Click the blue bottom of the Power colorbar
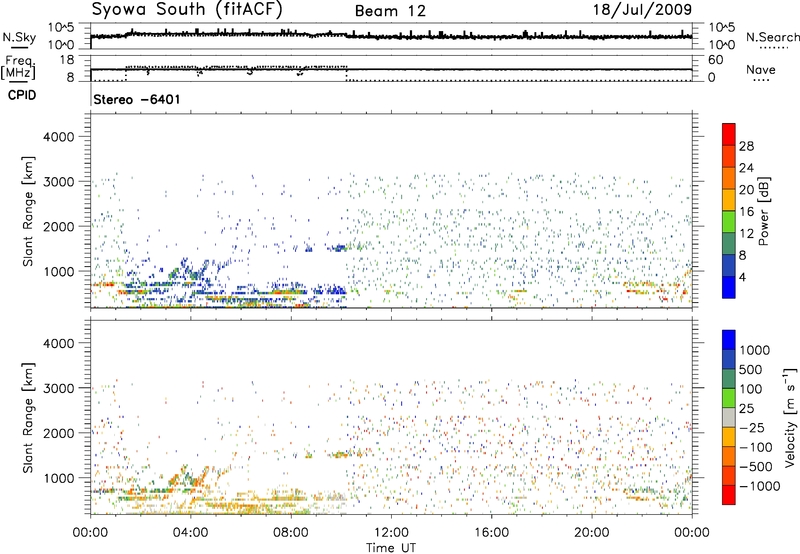The height and width of the screenshot is (554, 800). 729,288
